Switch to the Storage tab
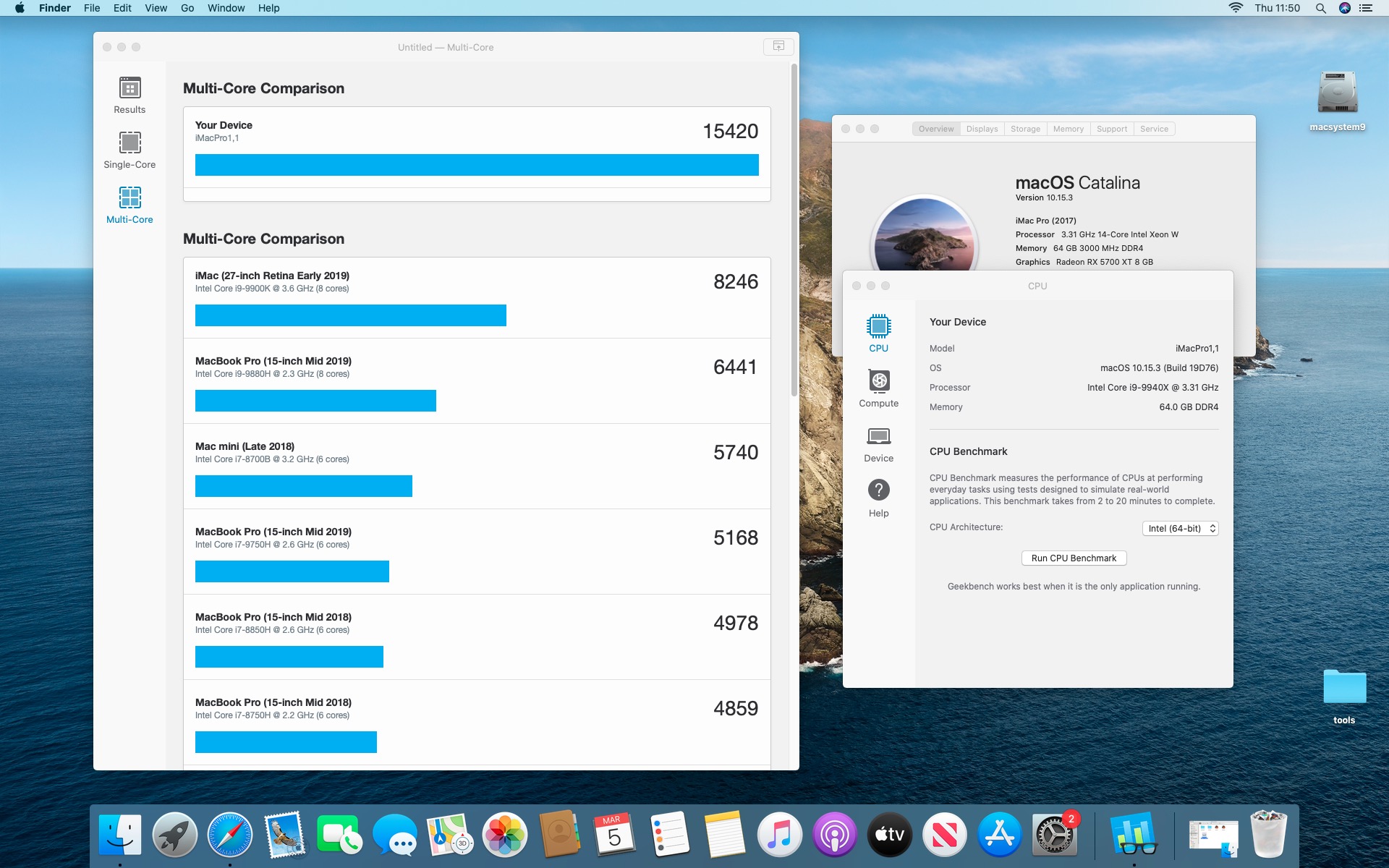This screenshot has height=868, width=1389. (x=1025, y=129)
